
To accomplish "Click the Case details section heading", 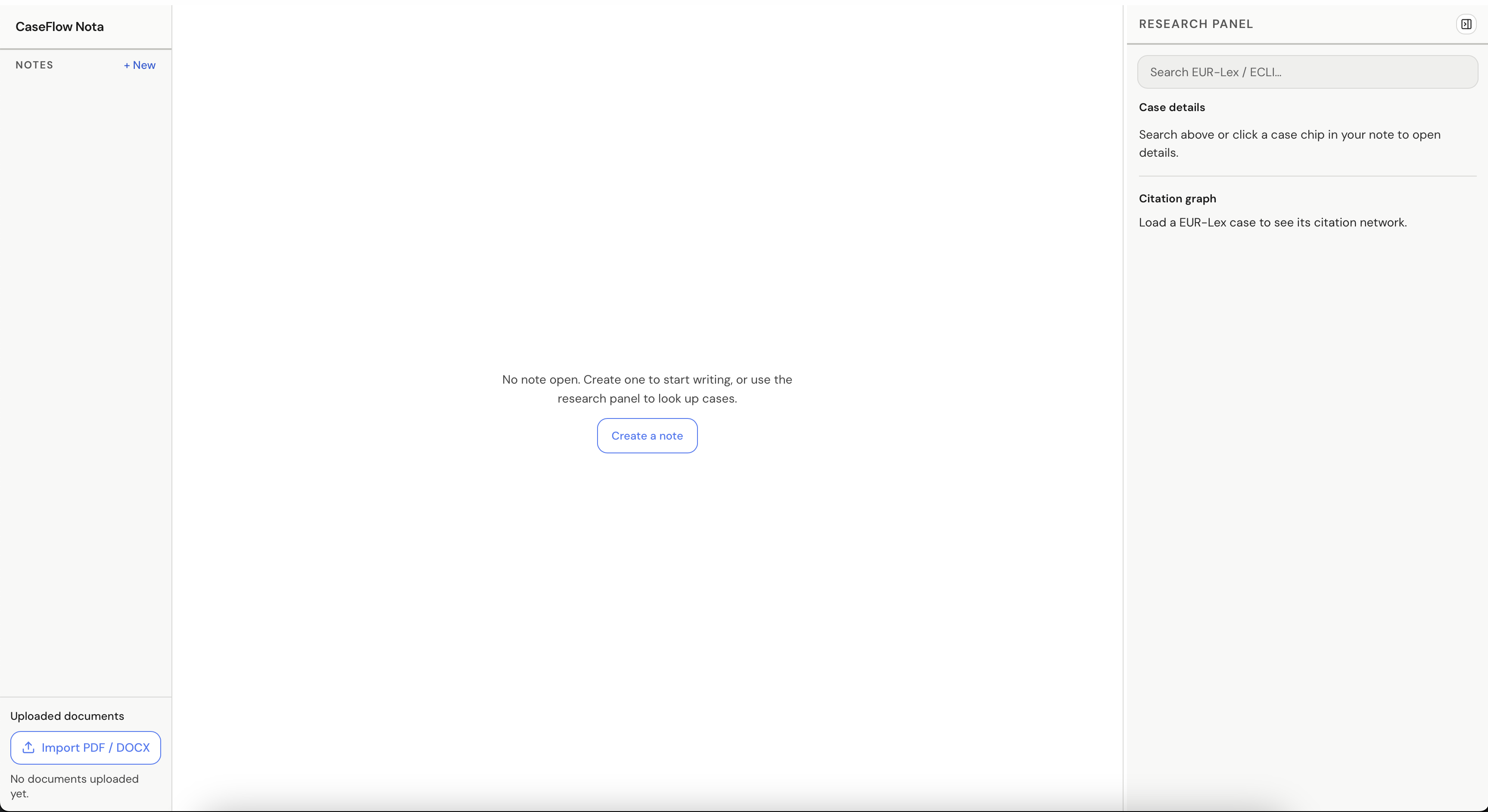I will tap(1171, 107).
